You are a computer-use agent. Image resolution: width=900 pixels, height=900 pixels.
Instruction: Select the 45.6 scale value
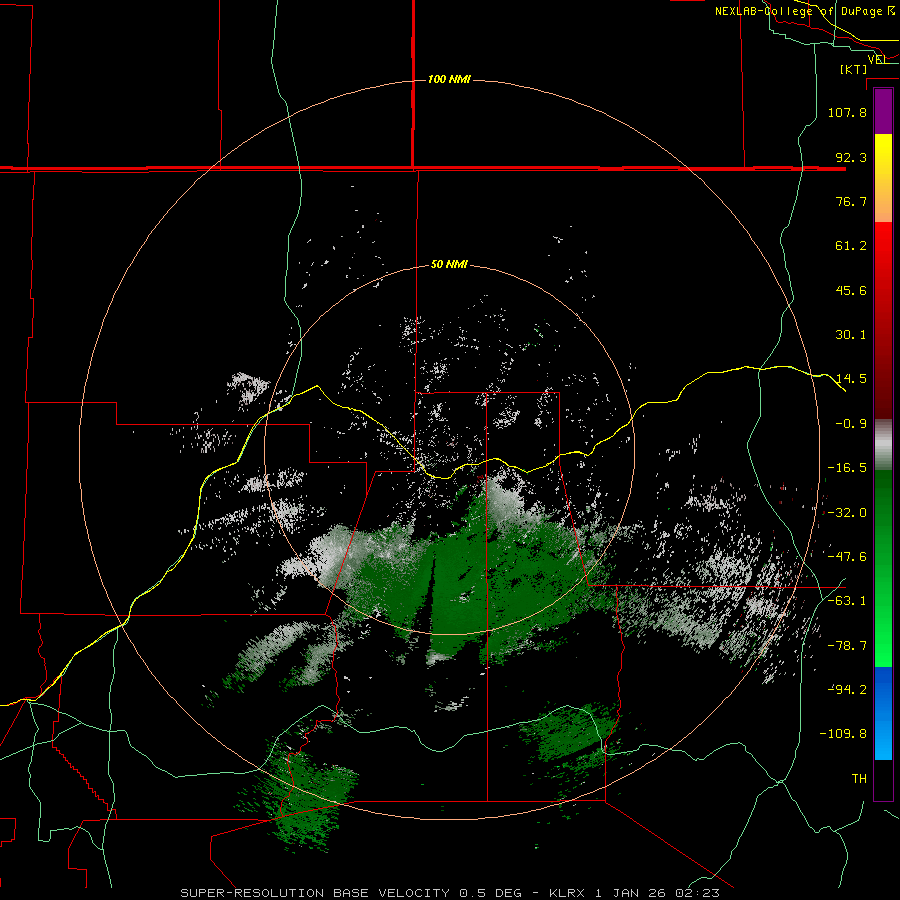tap(851, 290)
